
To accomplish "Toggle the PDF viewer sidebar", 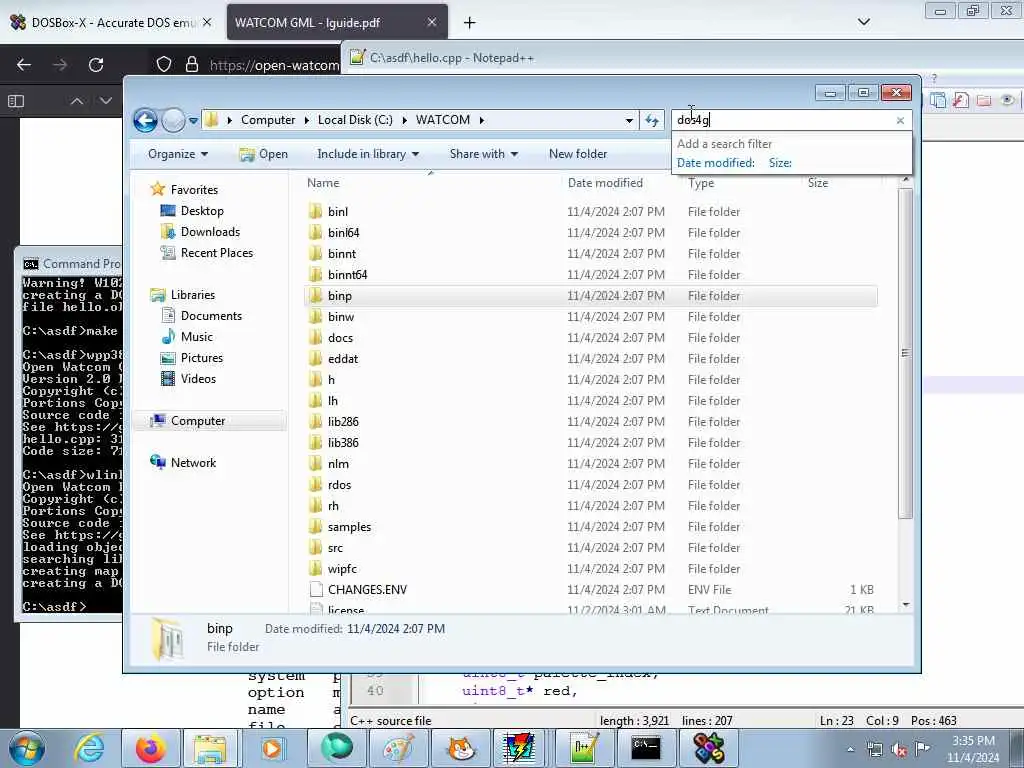I will click(x=16, y=101).
